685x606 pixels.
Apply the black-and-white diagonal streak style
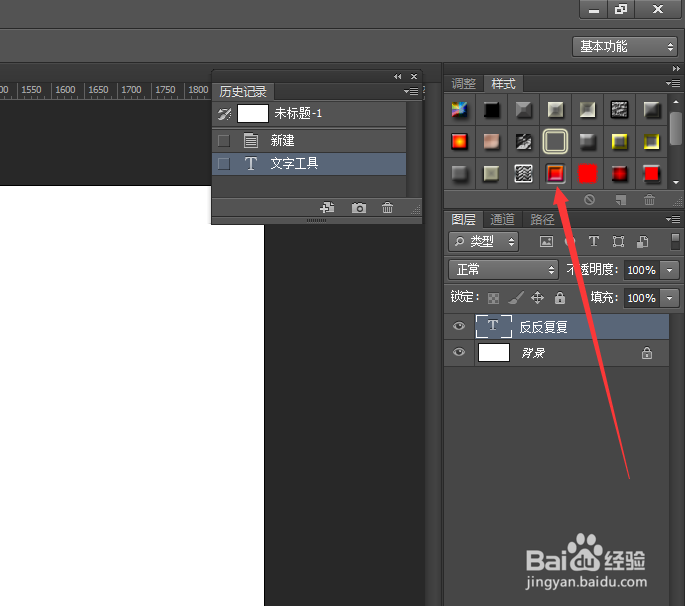pos(523,142)
